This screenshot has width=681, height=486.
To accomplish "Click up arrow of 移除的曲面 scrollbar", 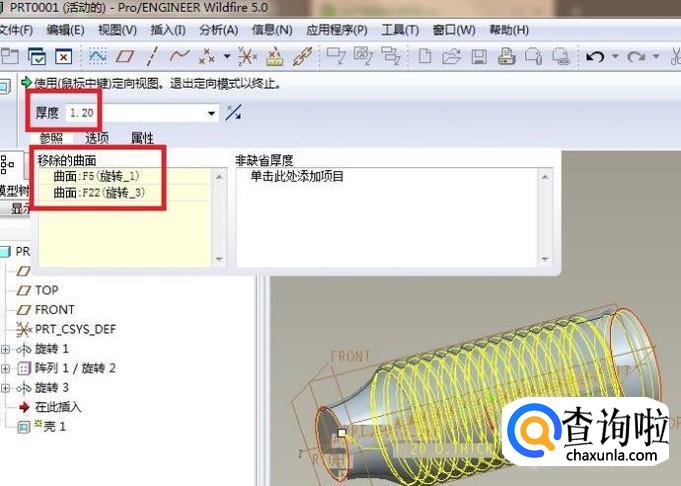I will point(219,176).
